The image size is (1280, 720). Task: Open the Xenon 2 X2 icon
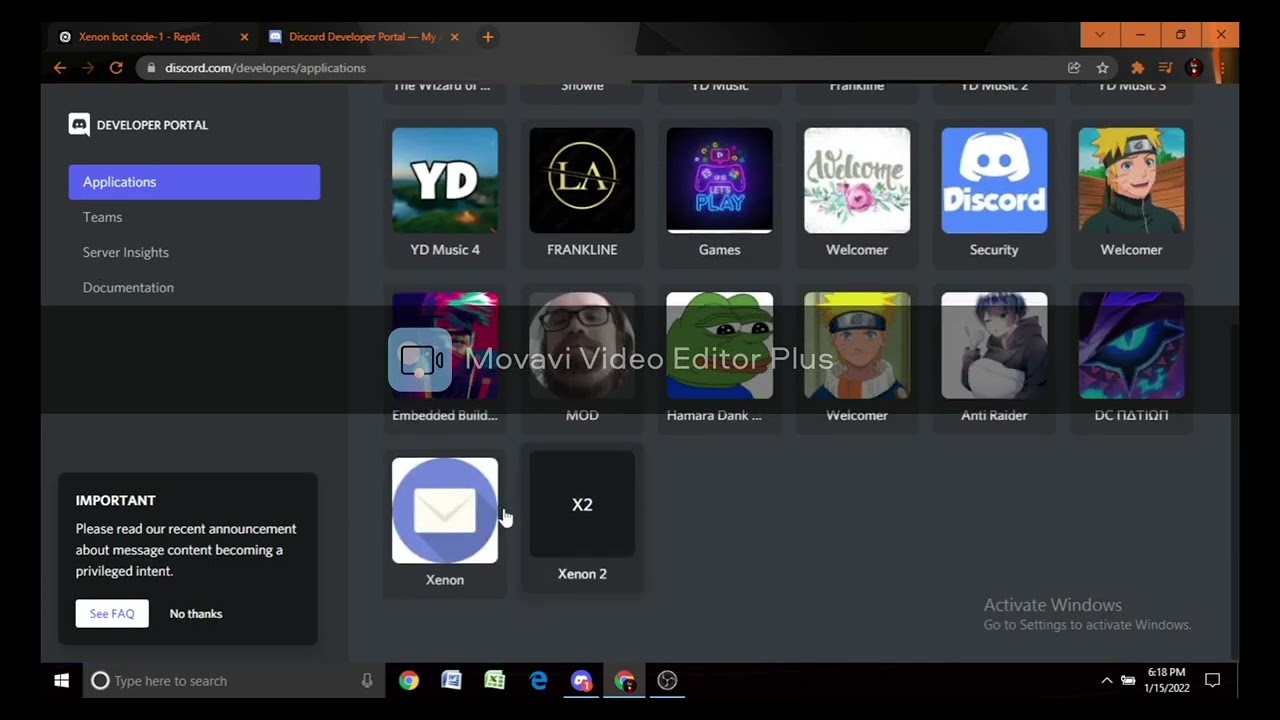click(x=582, y=504)
